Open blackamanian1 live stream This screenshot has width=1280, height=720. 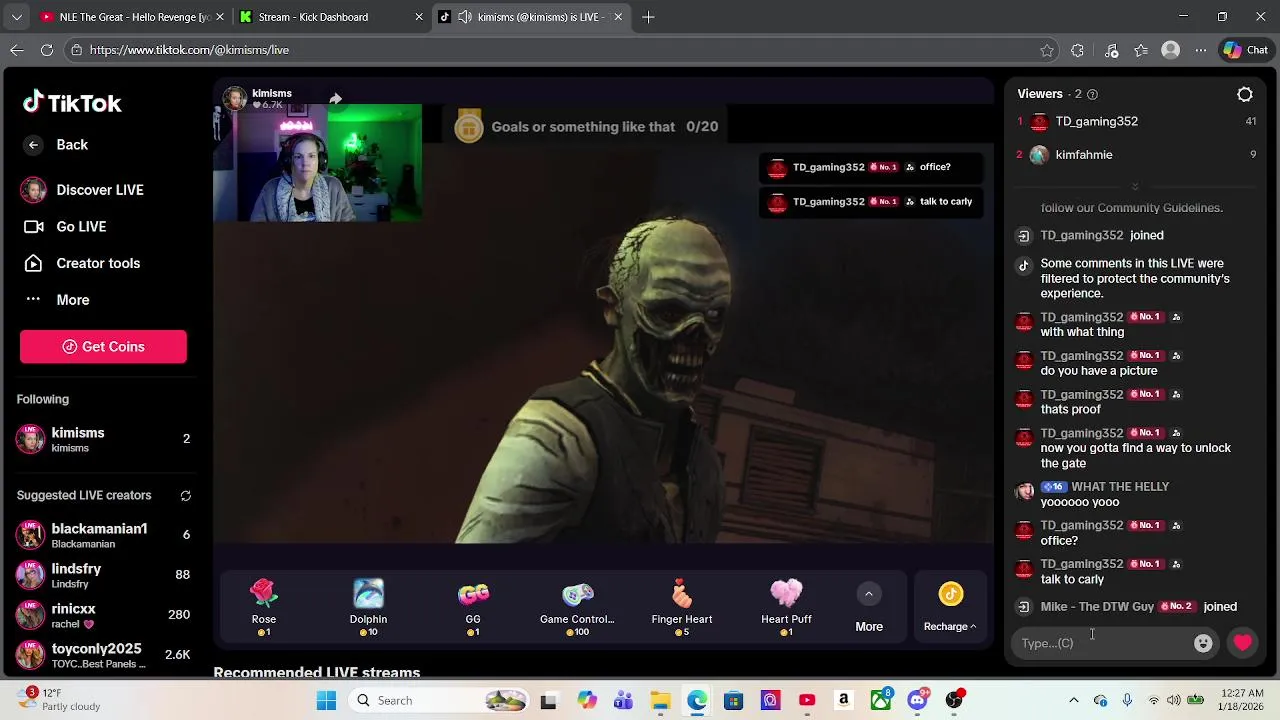pyautogui.click(x=103, y=535)
